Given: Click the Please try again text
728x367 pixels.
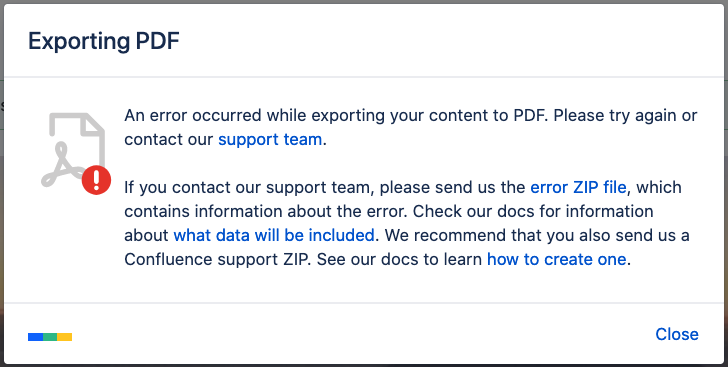Looking at the screenshot, I should tap(616, 115).
